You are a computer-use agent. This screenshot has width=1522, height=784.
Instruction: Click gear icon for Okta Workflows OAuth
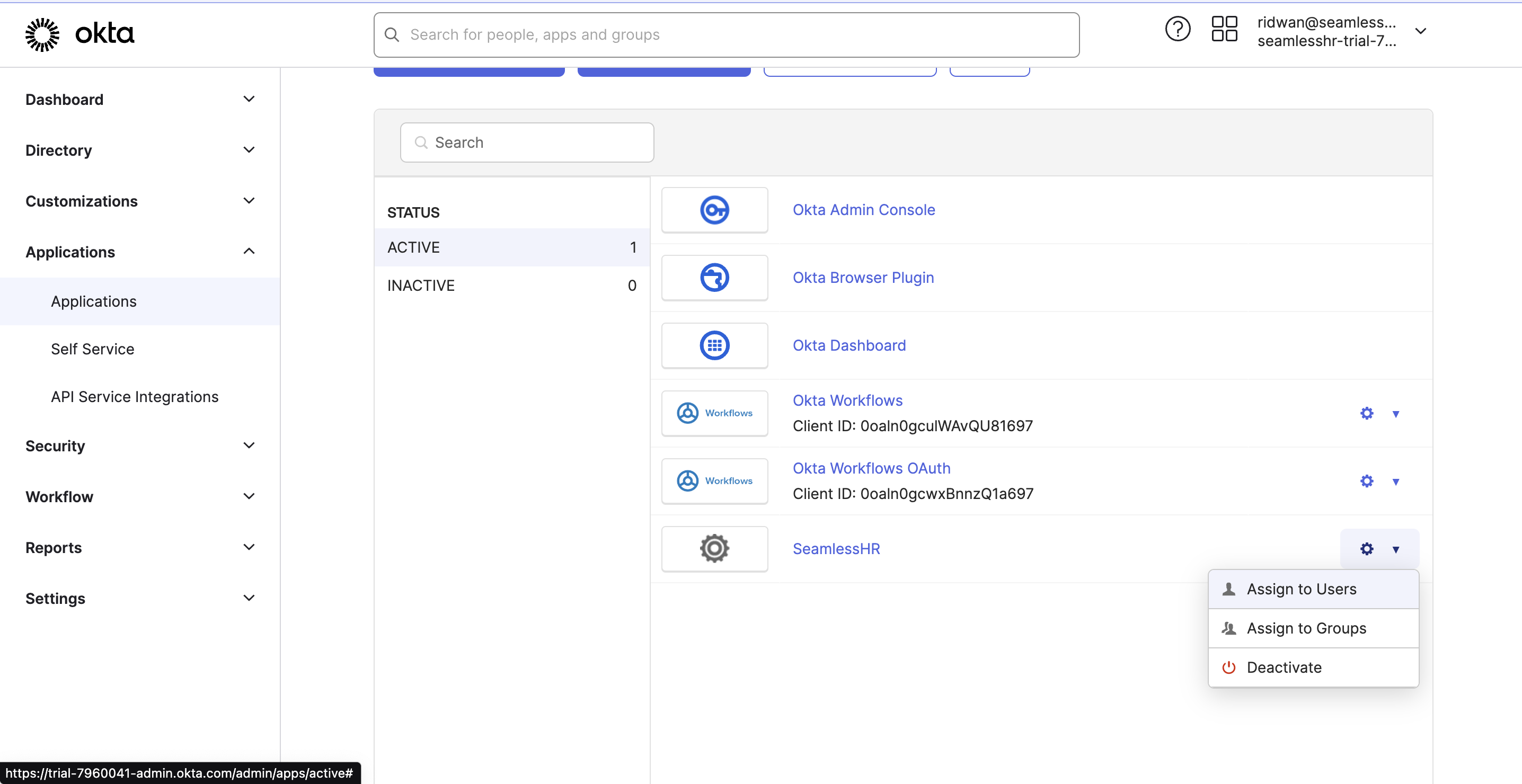1366,481
